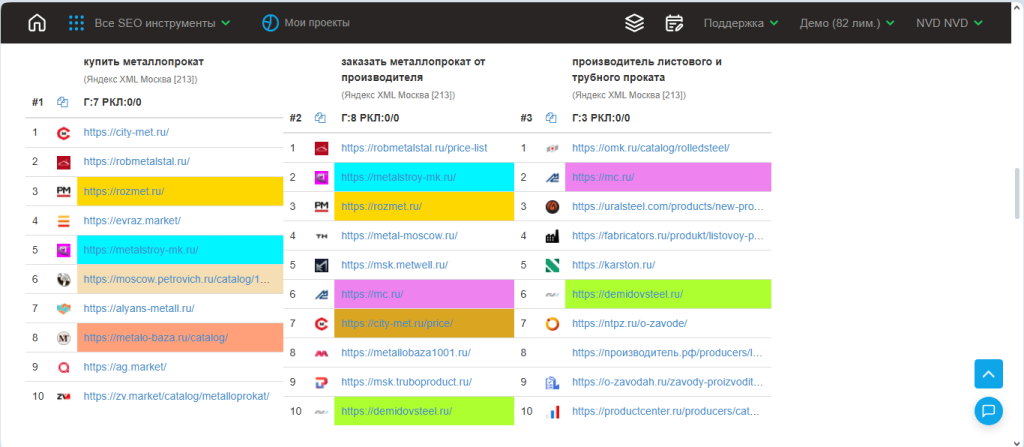Open the https://city-met.ru/ link in first column

pos(126,132)
